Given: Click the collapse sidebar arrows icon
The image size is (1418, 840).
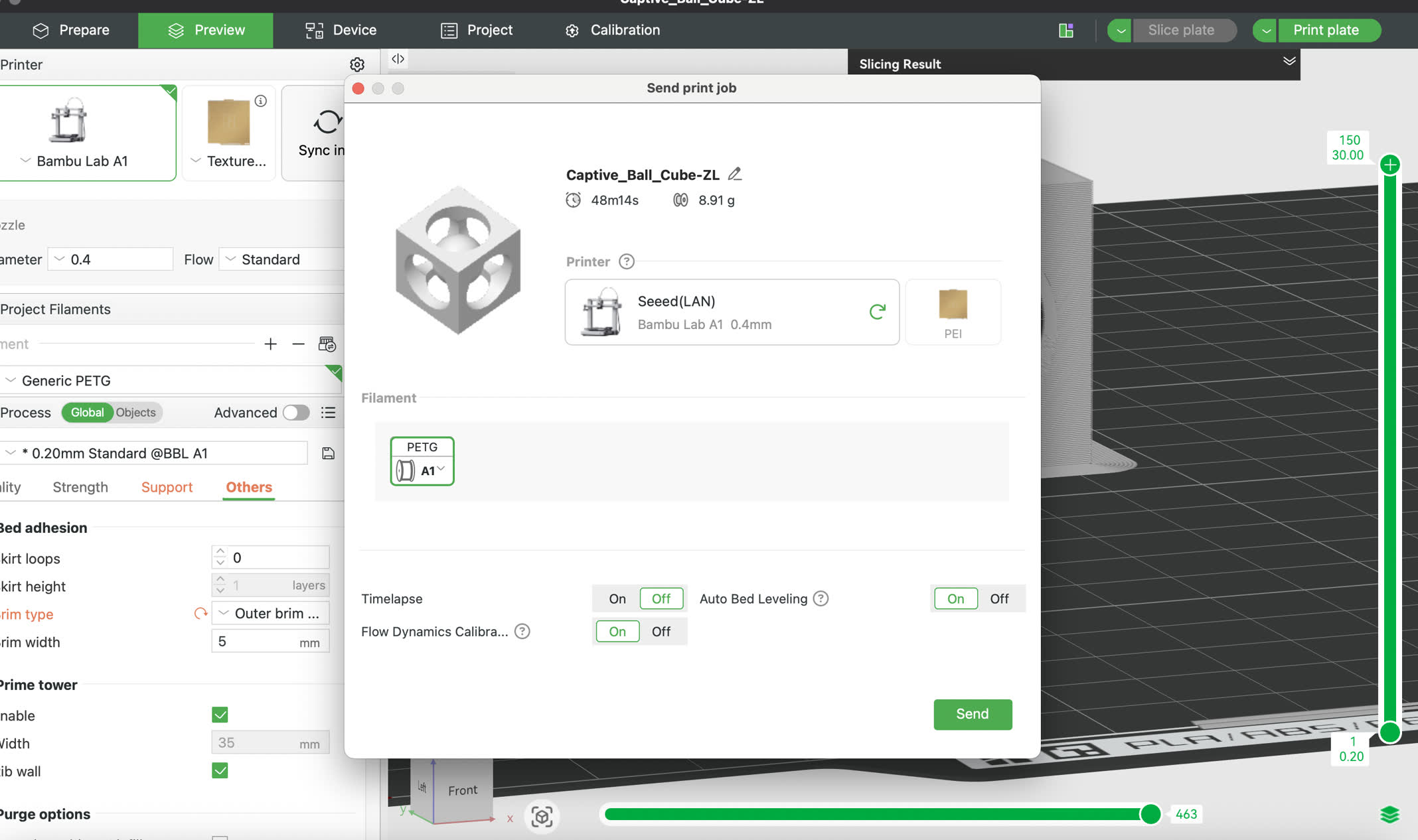Looking at the screenshot, I should (398, 58).
